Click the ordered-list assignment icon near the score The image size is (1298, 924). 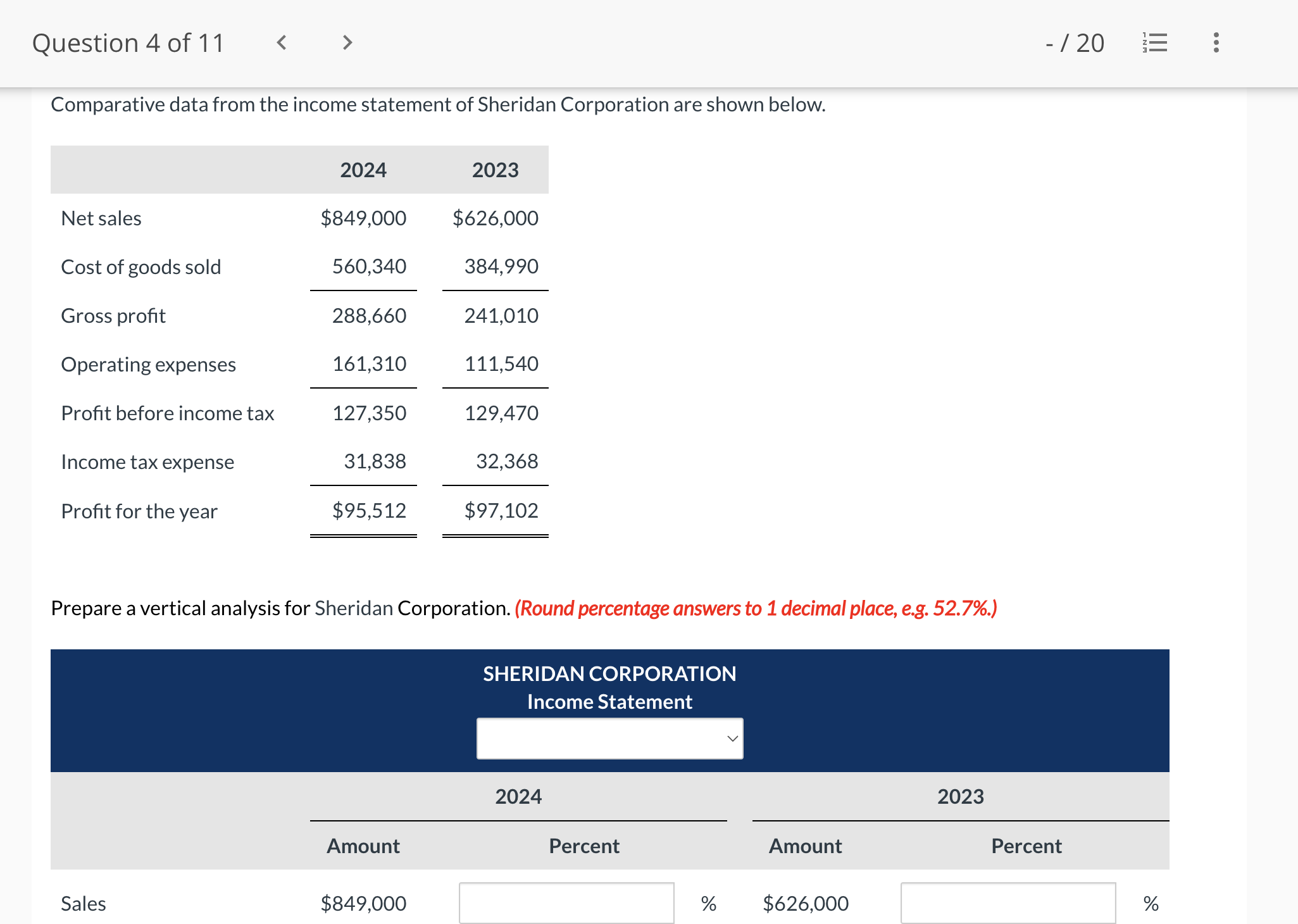coord(1154,42)
